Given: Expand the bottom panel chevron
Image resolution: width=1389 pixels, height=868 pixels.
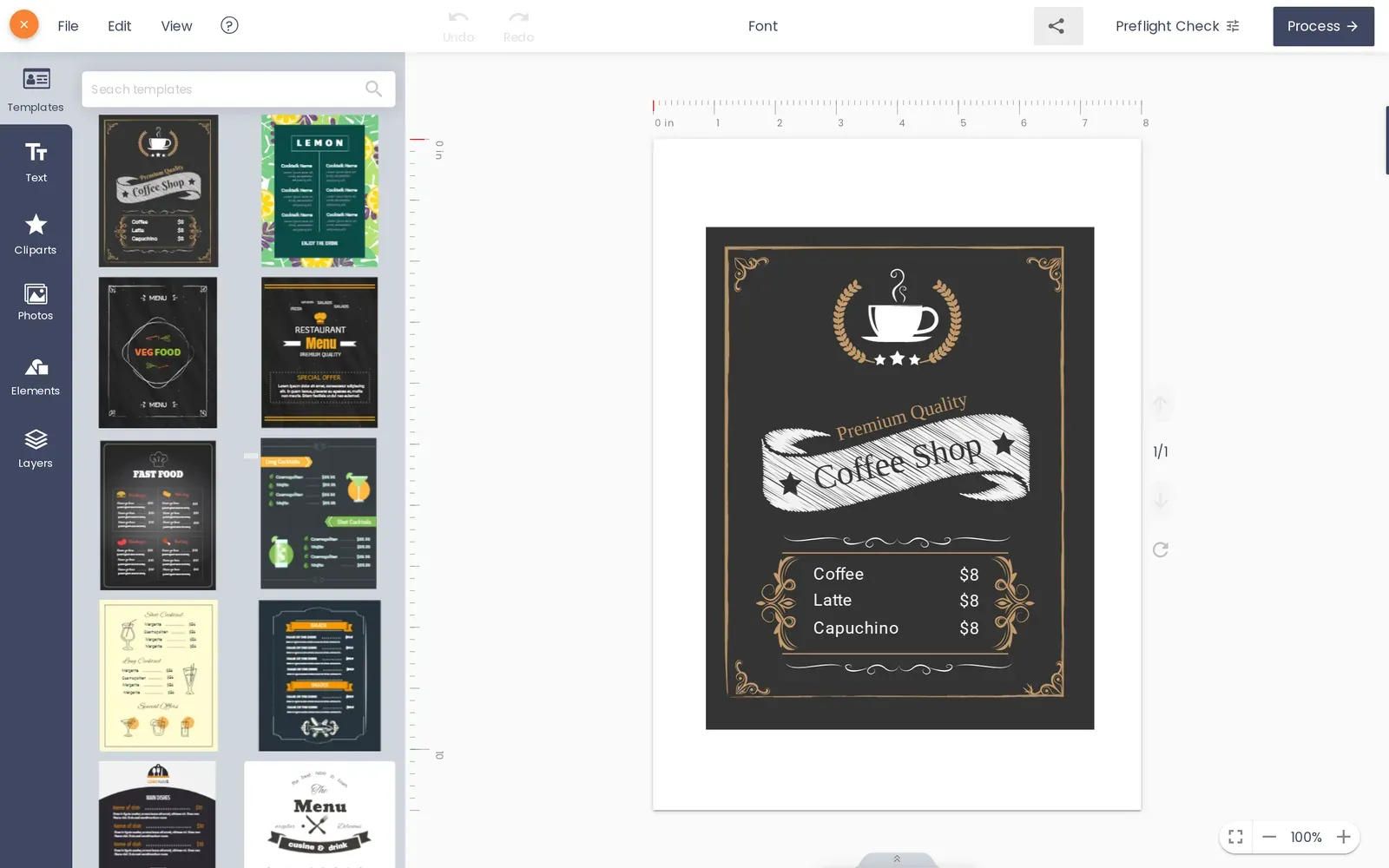Looking at the screenshot, I should 897,859.
